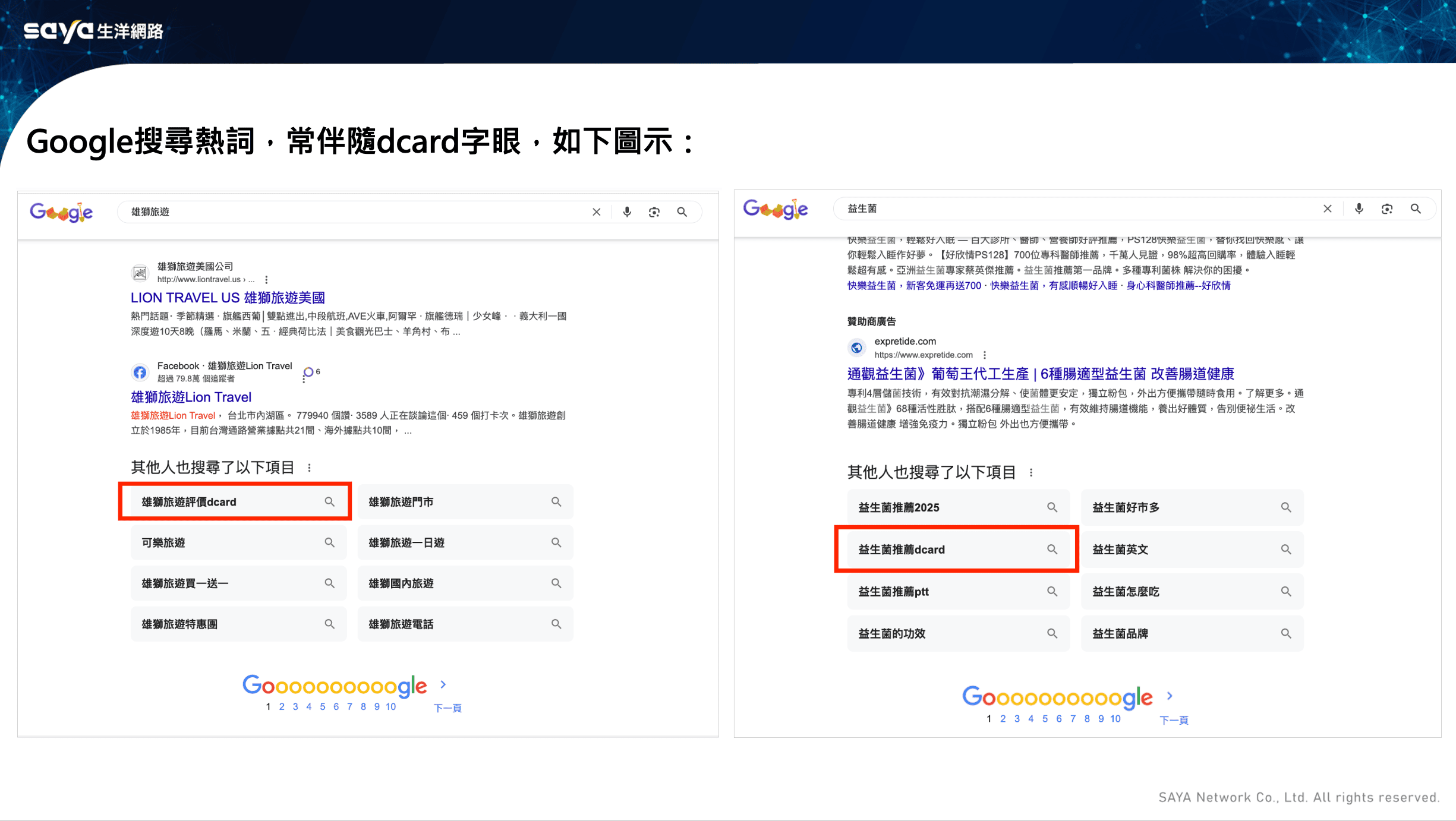Click next-page arrow in 益生菌 pagination
The width and height of the screenshot is (1456, 821).
tap(1170, 696)
